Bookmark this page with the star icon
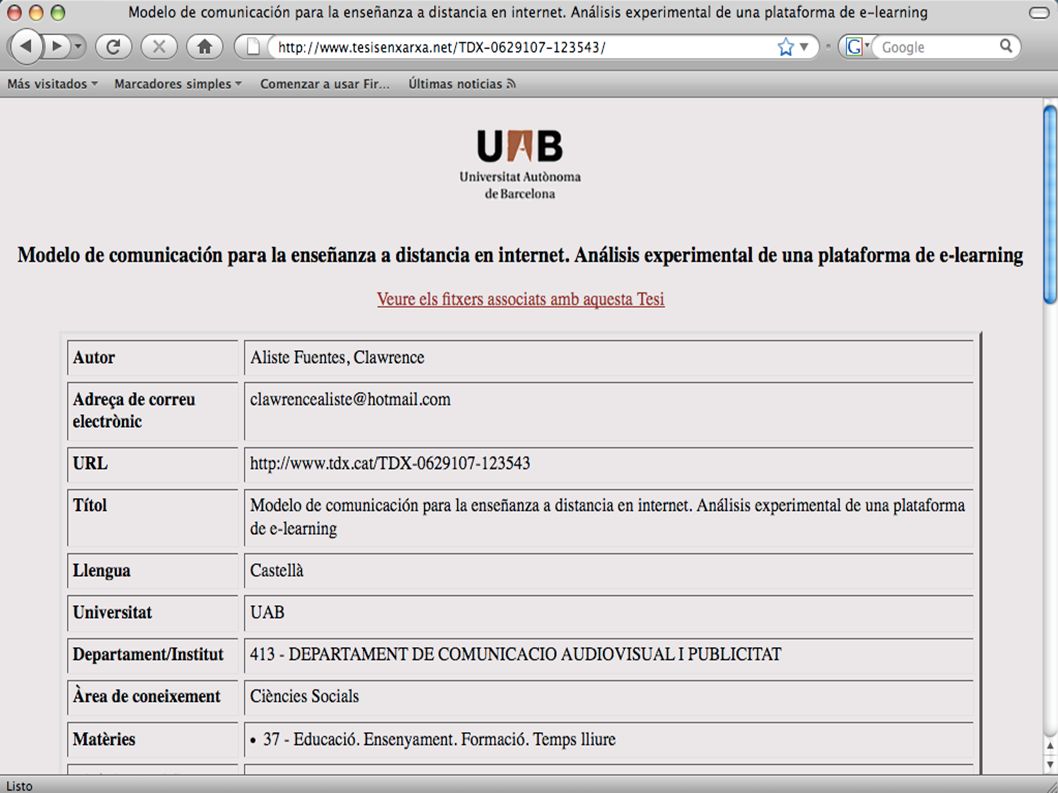Image resolution: width=1058 pixels, height=793 pixels. point(785,47)
